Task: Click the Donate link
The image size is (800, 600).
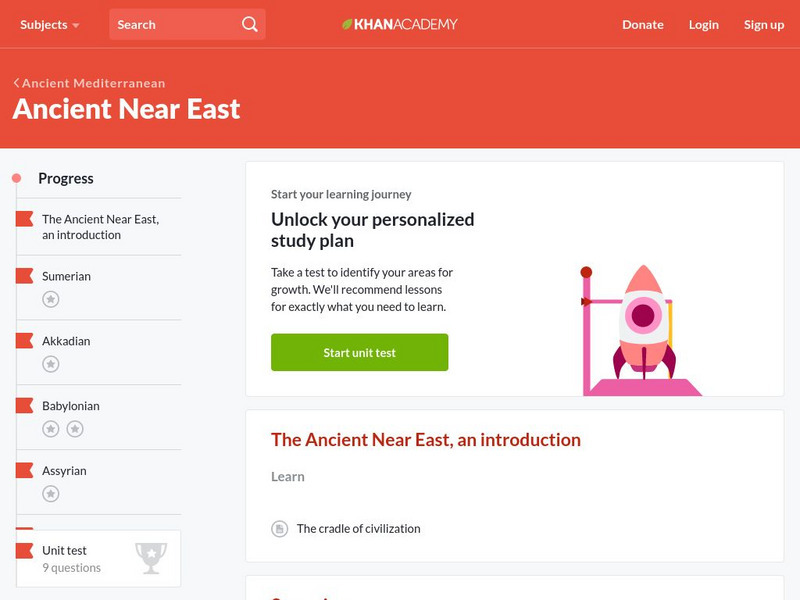Action: pyautogui.click(x=642, y=24)
